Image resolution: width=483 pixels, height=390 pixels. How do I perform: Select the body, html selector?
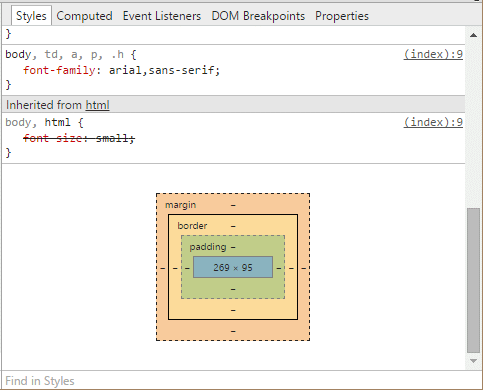click(x=38, y=122)
